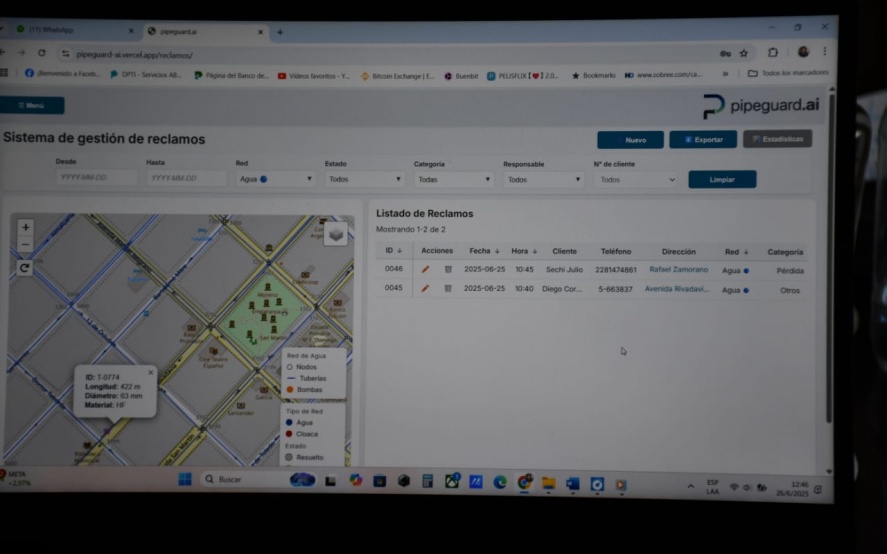
Task: Open the Rafael Zamorano address link
Action: click(x=678, y=270)
